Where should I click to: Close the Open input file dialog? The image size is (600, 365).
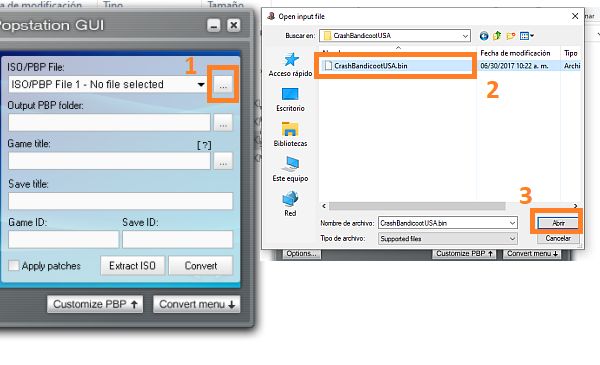tap(575, 16)
